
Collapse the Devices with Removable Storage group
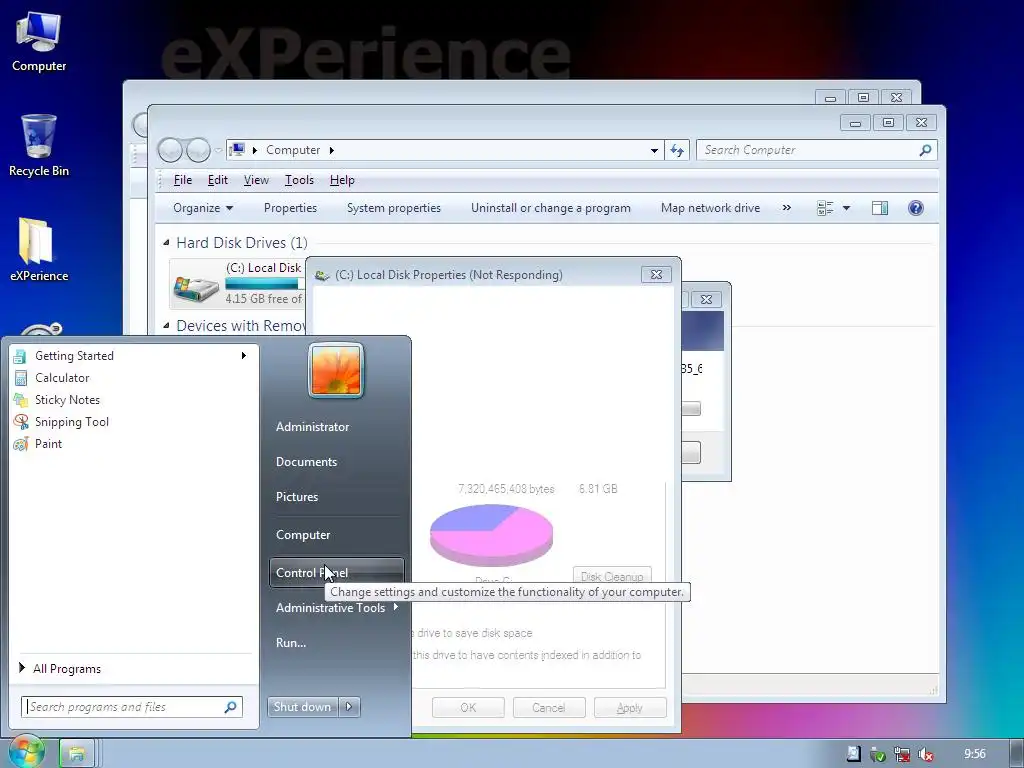pos(166,325)
